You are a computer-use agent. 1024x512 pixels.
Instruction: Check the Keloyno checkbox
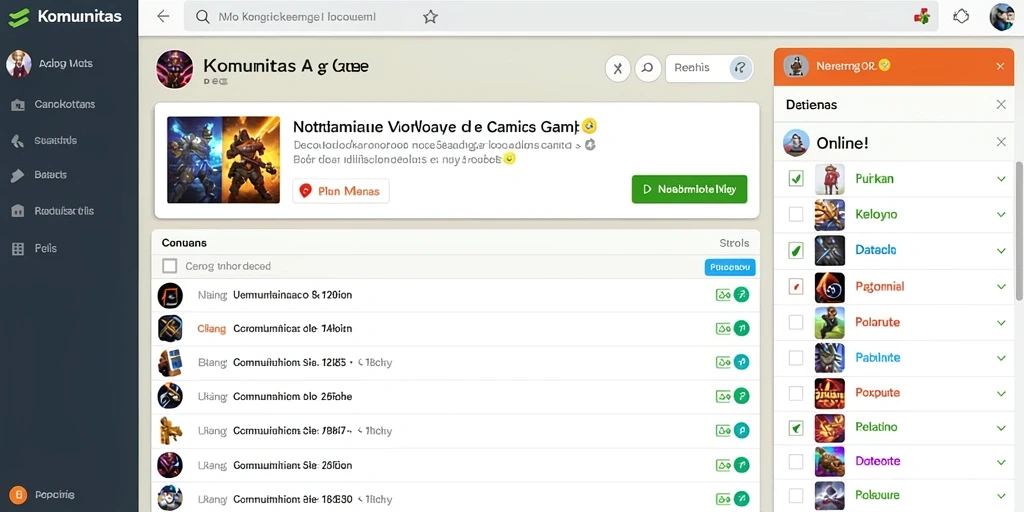tap(795, 214)
